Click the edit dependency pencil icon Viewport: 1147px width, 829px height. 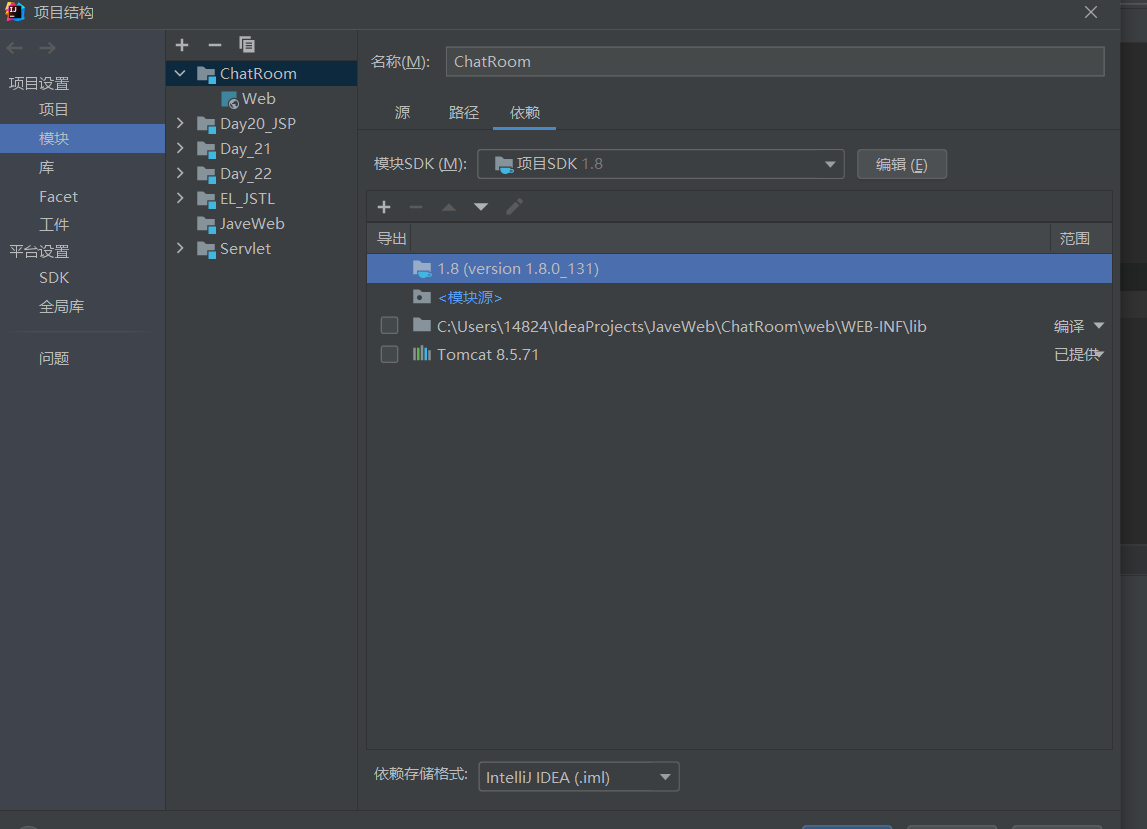pos(513,207)
